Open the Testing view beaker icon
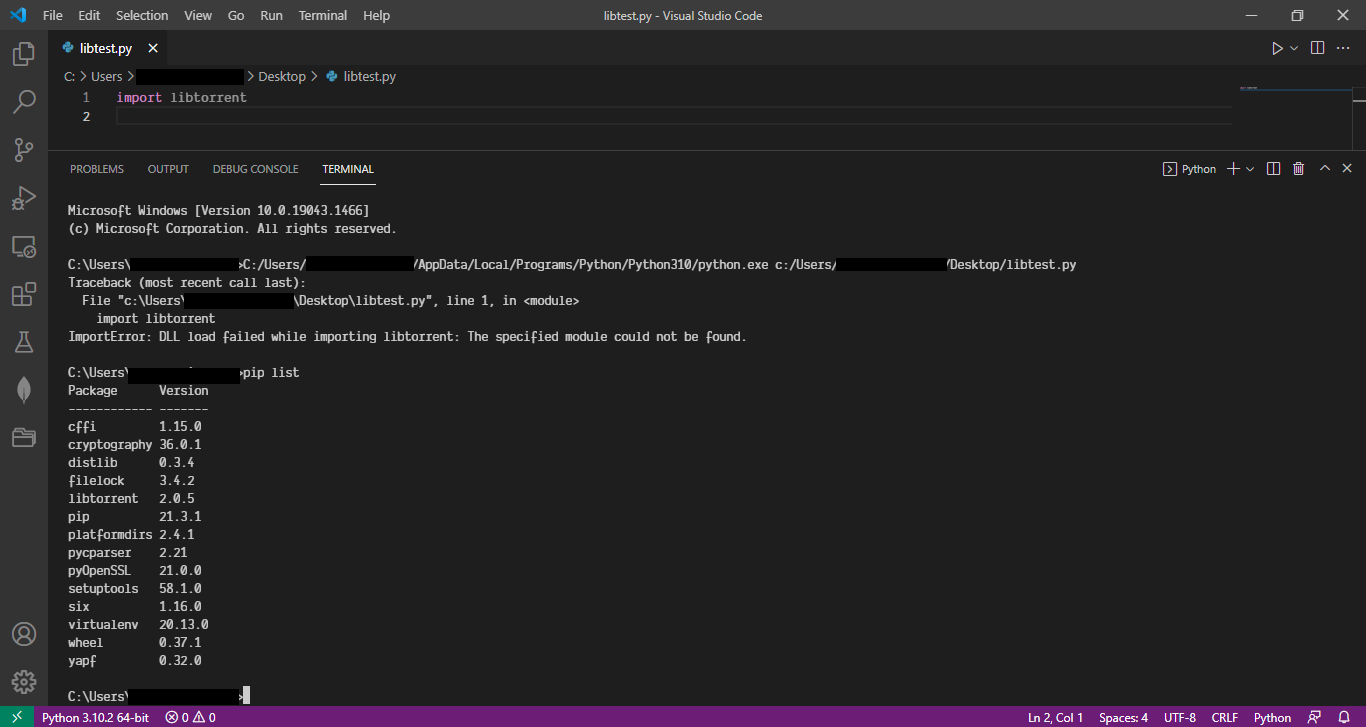The image size is (1366, 727). pos(24,341)
